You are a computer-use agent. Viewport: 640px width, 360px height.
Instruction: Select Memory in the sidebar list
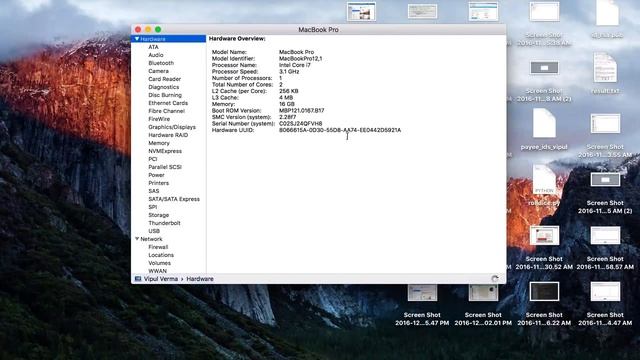point(159,143)
